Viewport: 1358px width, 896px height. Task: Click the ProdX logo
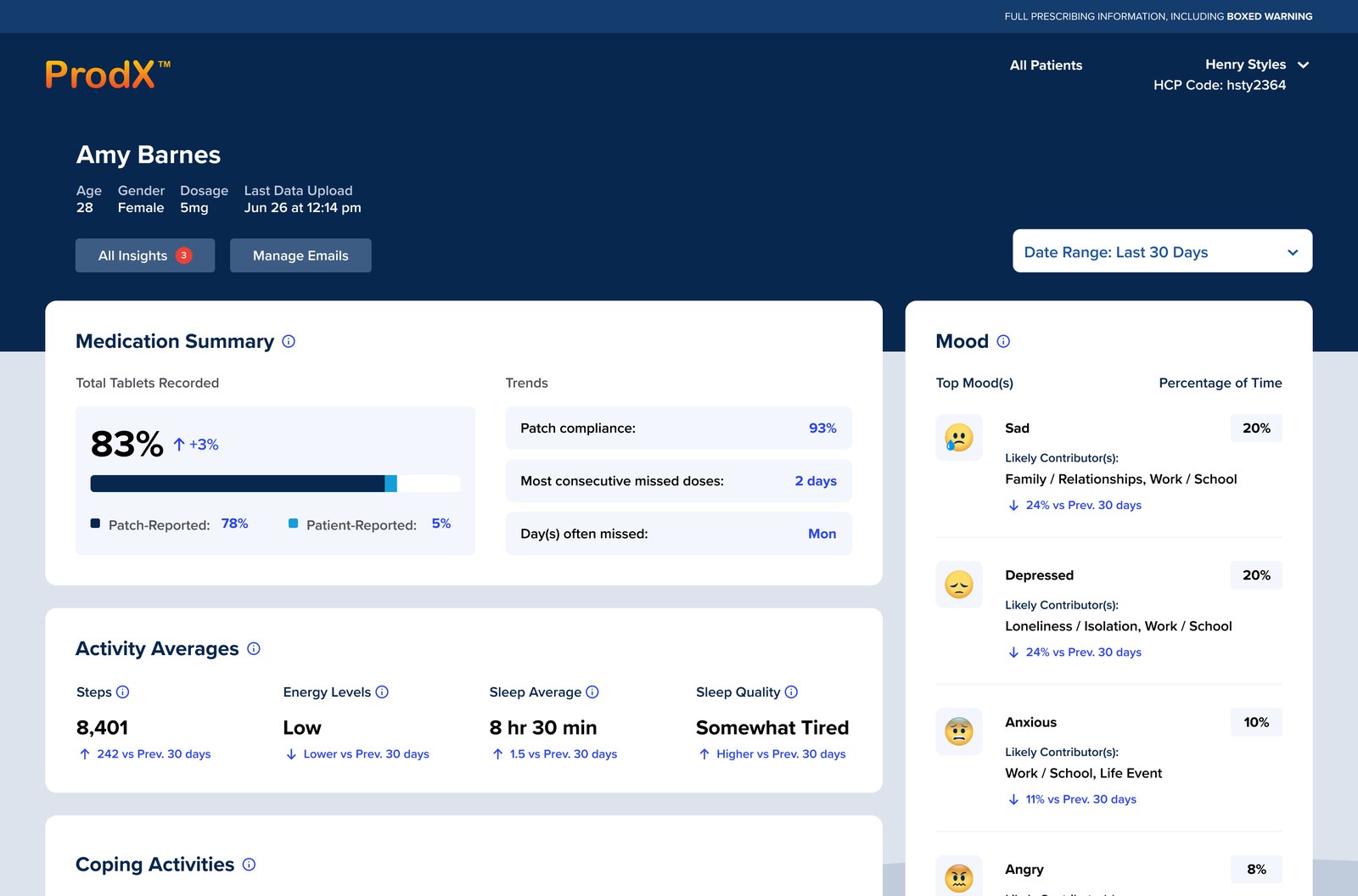point(108,75)
